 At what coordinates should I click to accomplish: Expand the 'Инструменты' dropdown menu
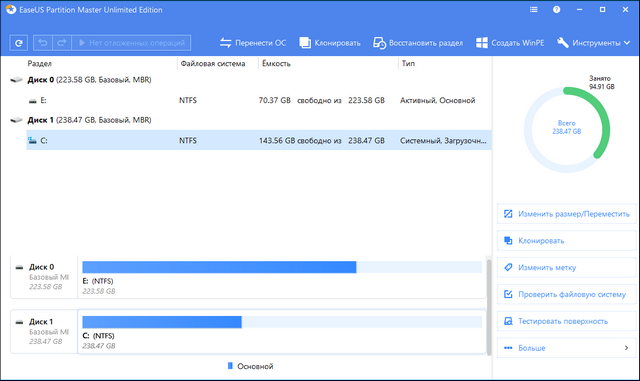[x=593, y=43]
